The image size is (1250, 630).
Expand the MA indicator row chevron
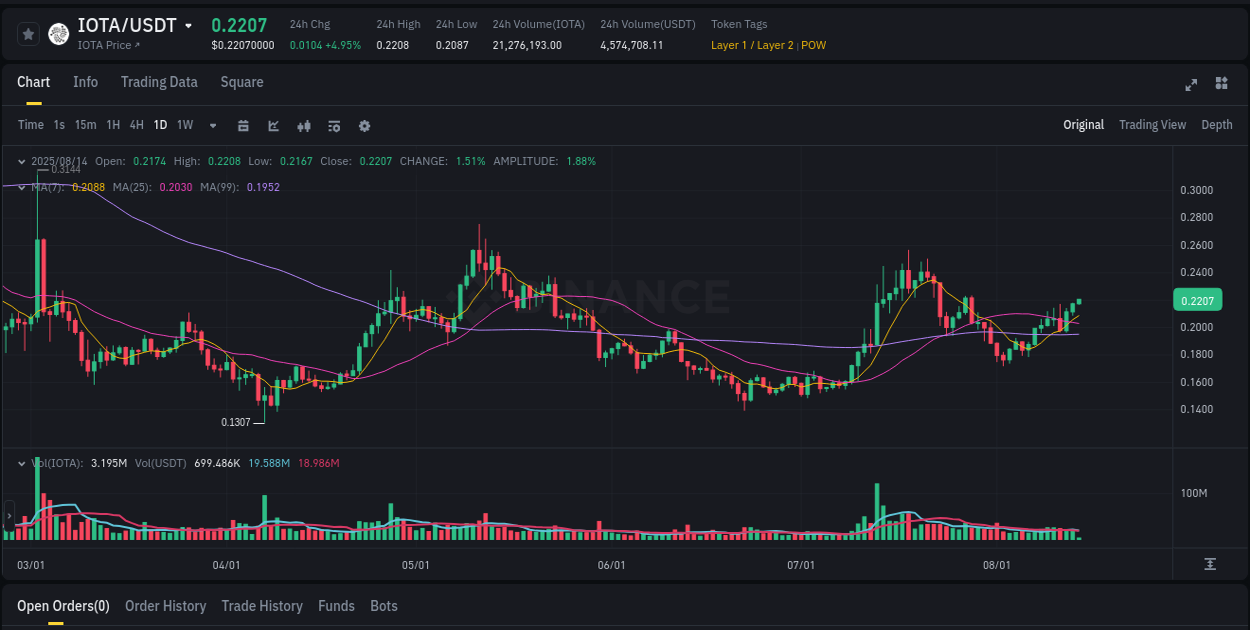click(21, 187)
